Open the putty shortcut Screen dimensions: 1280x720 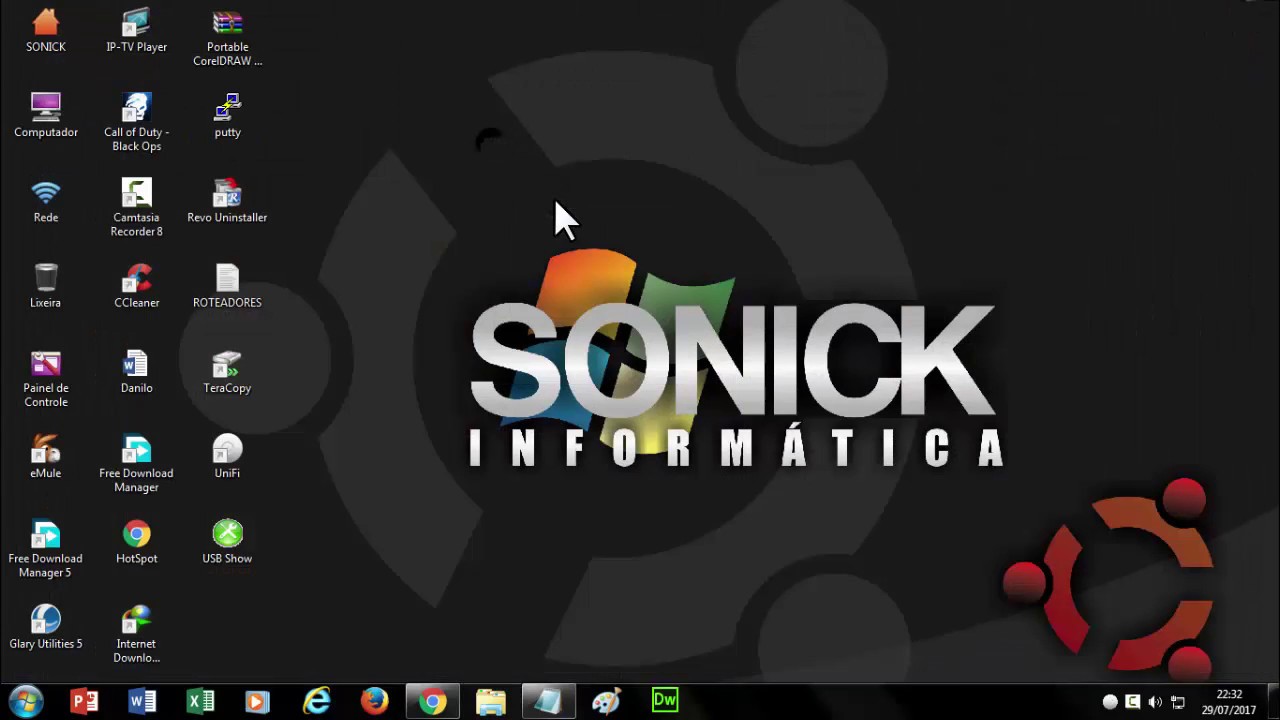[x=227, y=115]
